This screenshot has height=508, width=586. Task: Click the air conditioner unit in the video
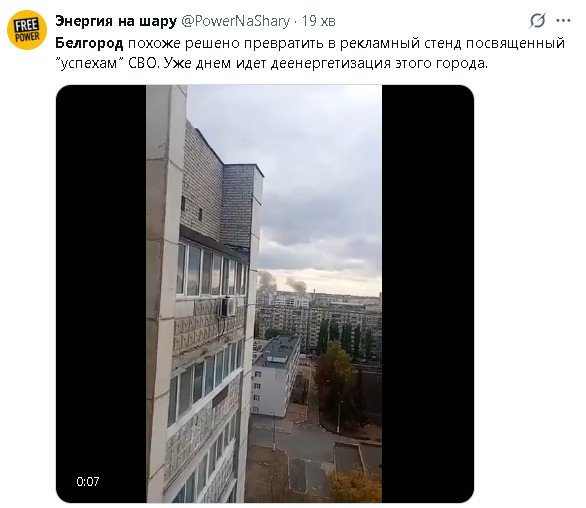[x=228, y=307]
